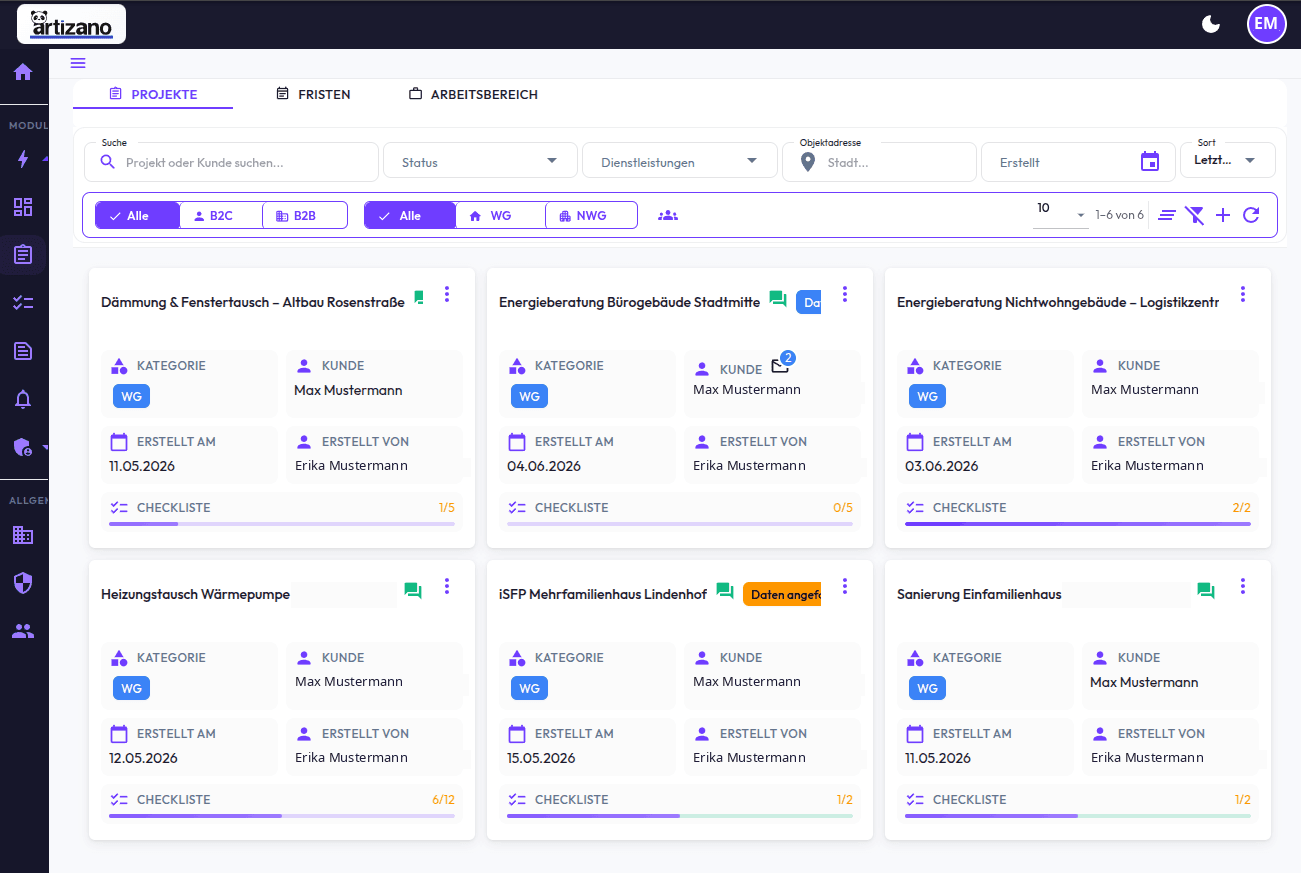
Task: Open the mail icon with badge 2
Action: [781, 365]
